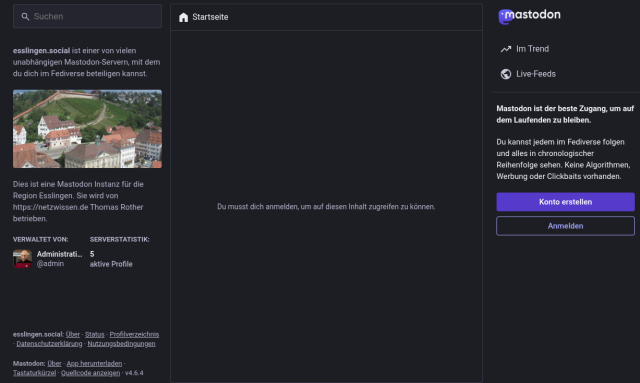The height and width of the screenshot is (383, 640).
Task: Click the 'Mastodon ist der beste Zugang' heading
Action: (565, 114)
